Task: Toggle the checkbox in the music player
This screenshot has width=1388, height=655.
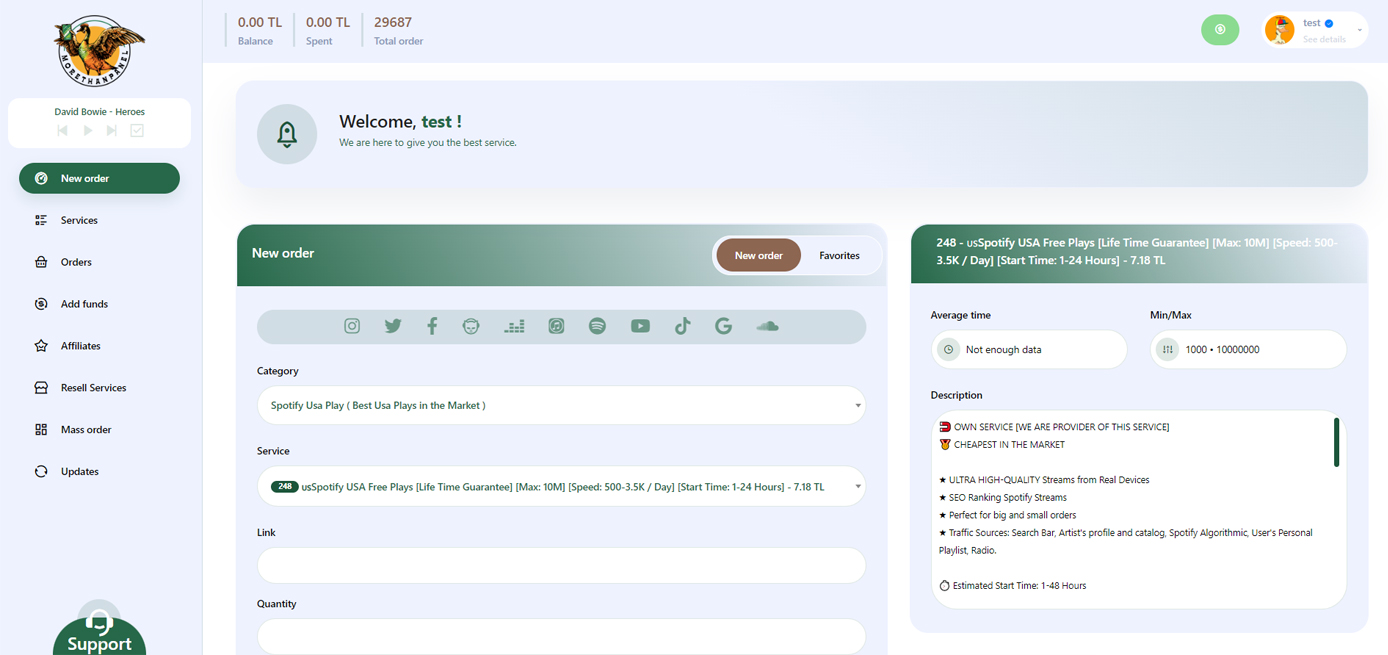Action: coord(137,130)
